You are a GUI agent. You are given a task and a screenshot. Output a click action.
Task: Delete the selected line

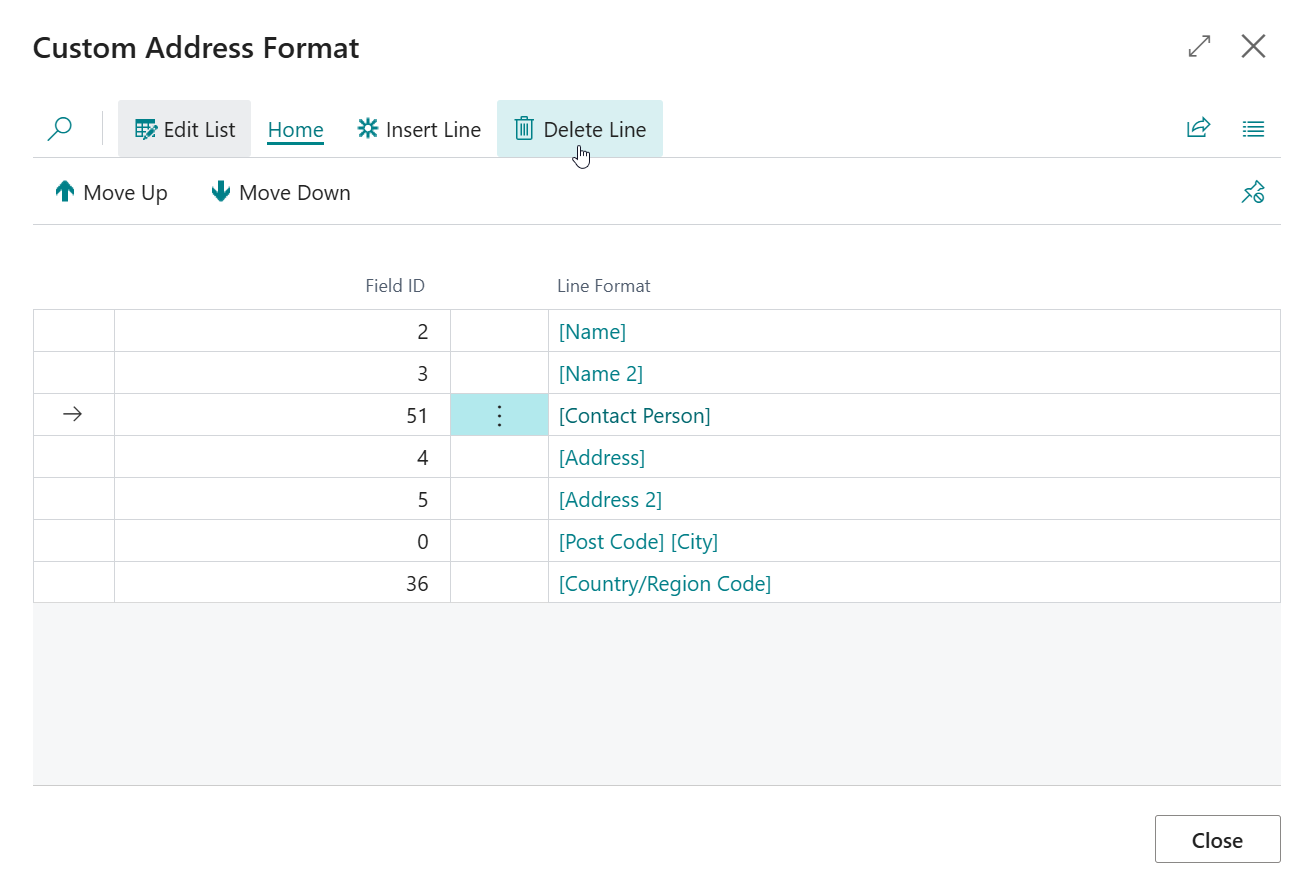[x=580, y=129]
